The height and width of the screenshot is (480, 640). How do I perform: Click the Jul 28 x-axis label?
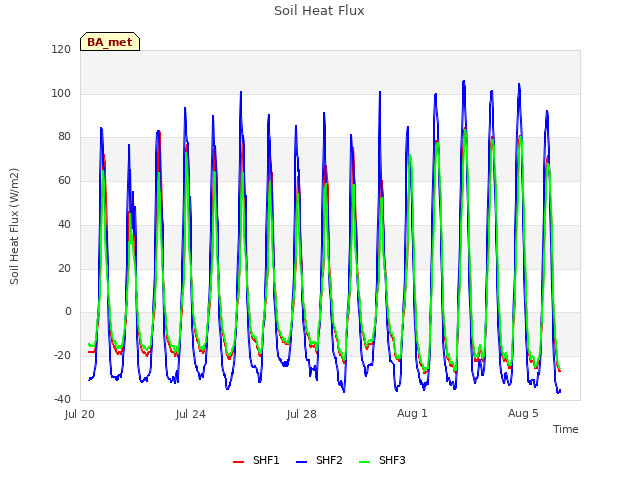tap(302, 414)
